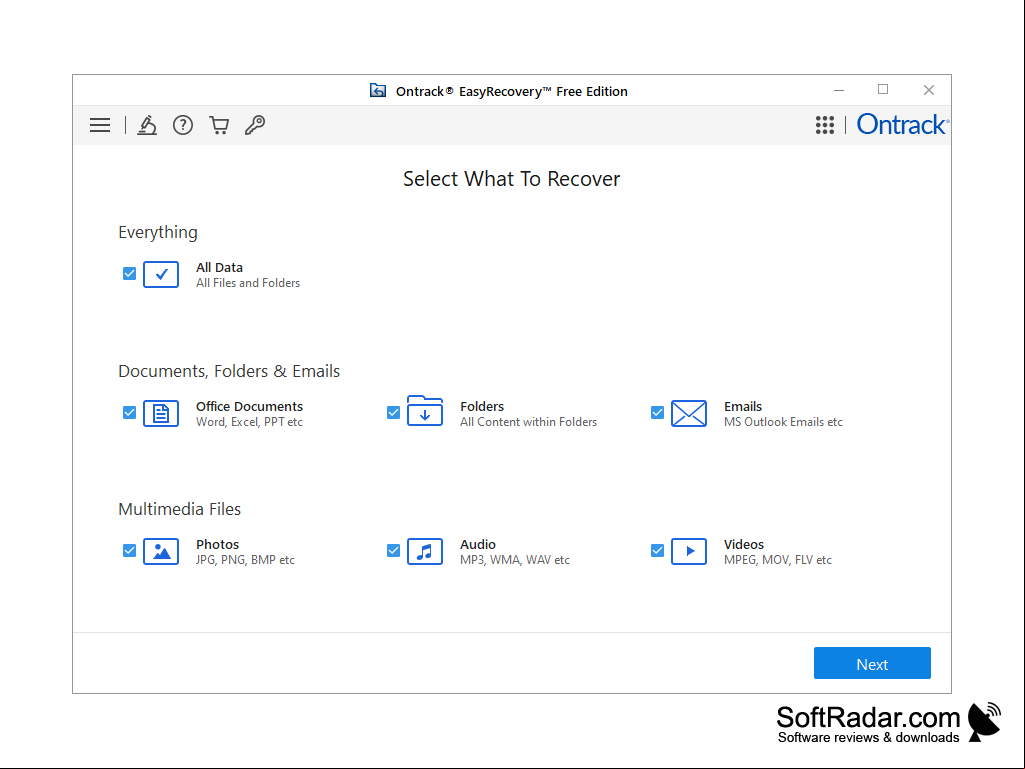Click the EasyRecovery title bar app icon
The image size is (1025, 769).
378,90
